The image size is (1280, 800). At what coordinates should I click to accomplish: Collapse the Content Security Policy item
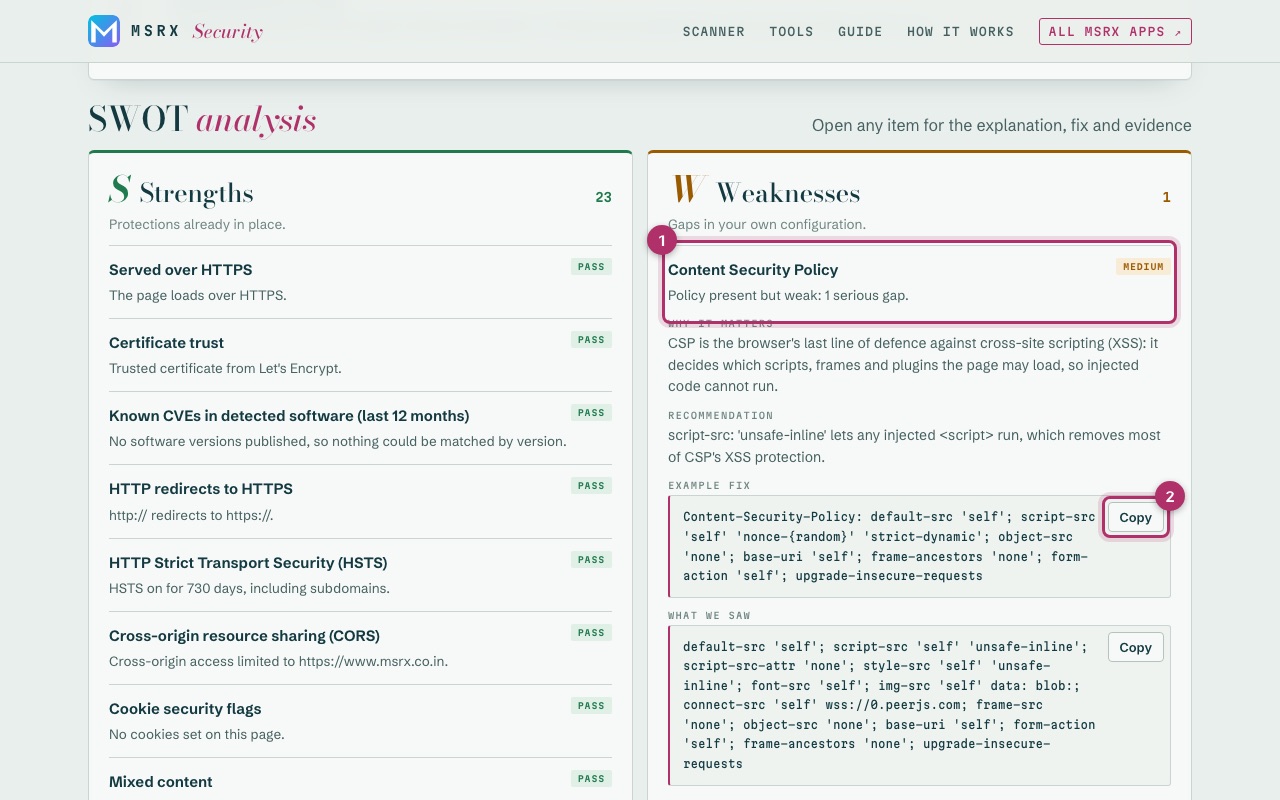coord(919,282)
